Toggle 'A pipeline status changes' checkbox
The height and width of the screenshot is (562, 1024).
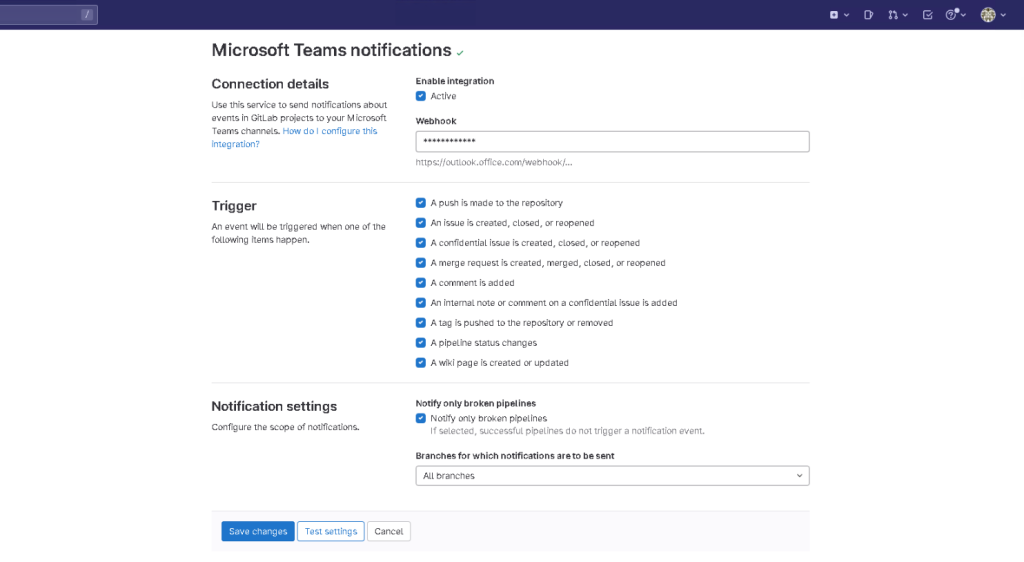(x=421, y=343)
